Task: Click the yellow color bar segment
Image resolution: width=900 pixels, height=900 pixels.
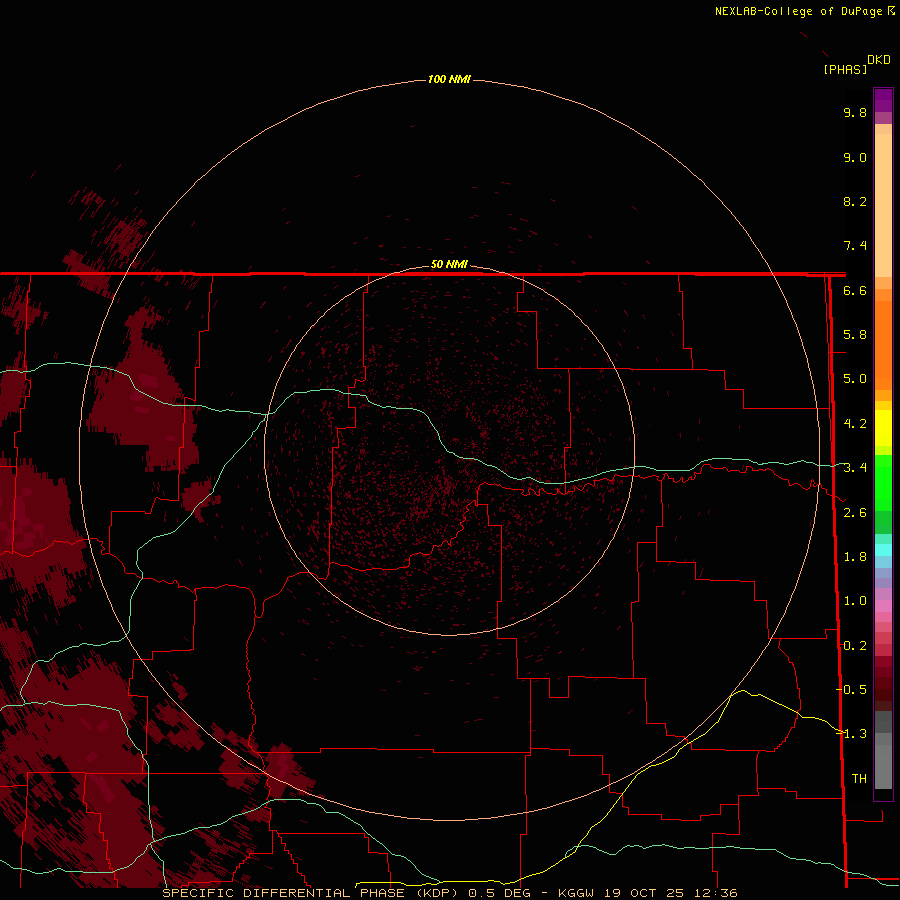Action: [x=883, y=428]
